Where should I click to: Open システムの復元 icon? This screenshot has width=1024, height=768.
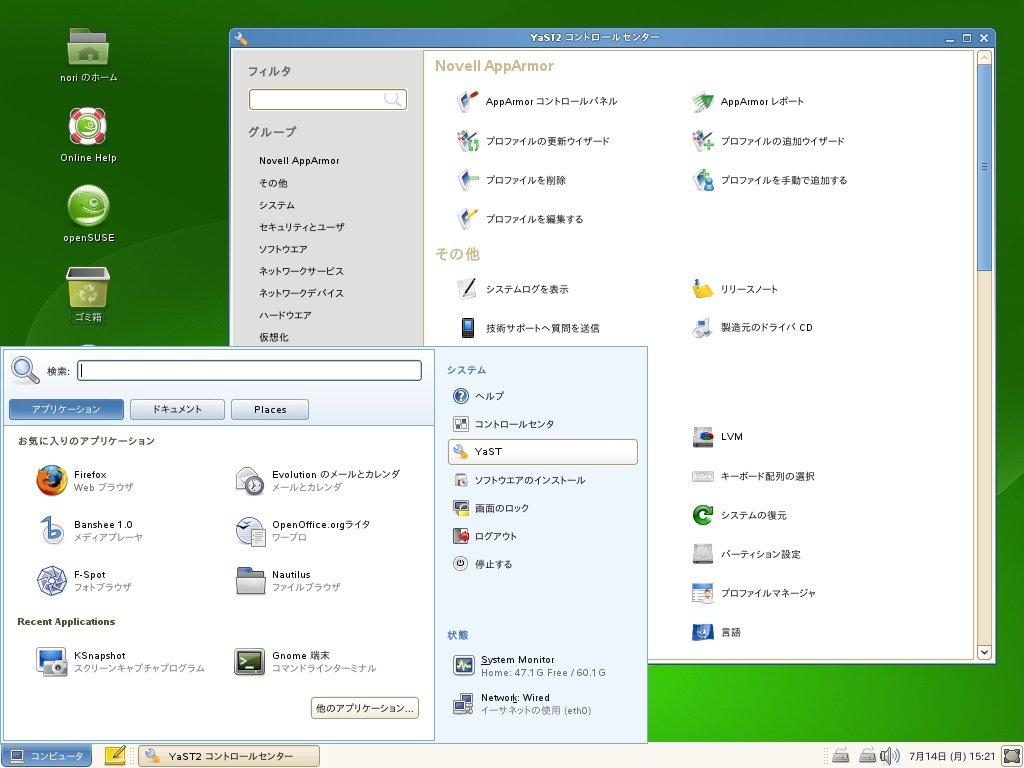point(703,515)
